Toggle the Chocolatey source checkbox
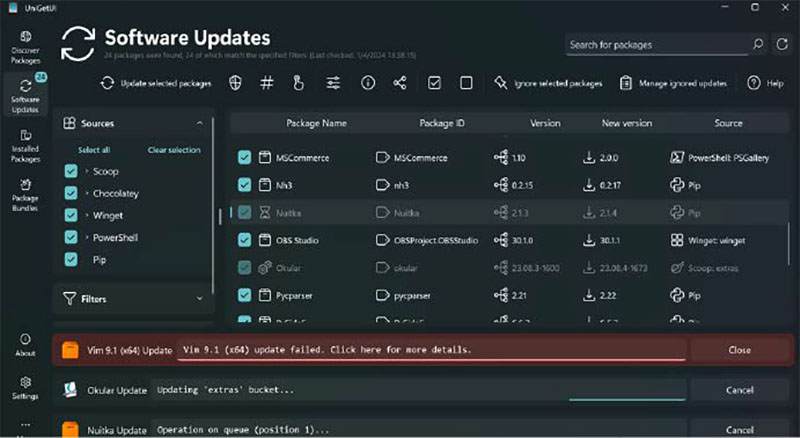This screenshot has width=800, height=438. (71, 193)
